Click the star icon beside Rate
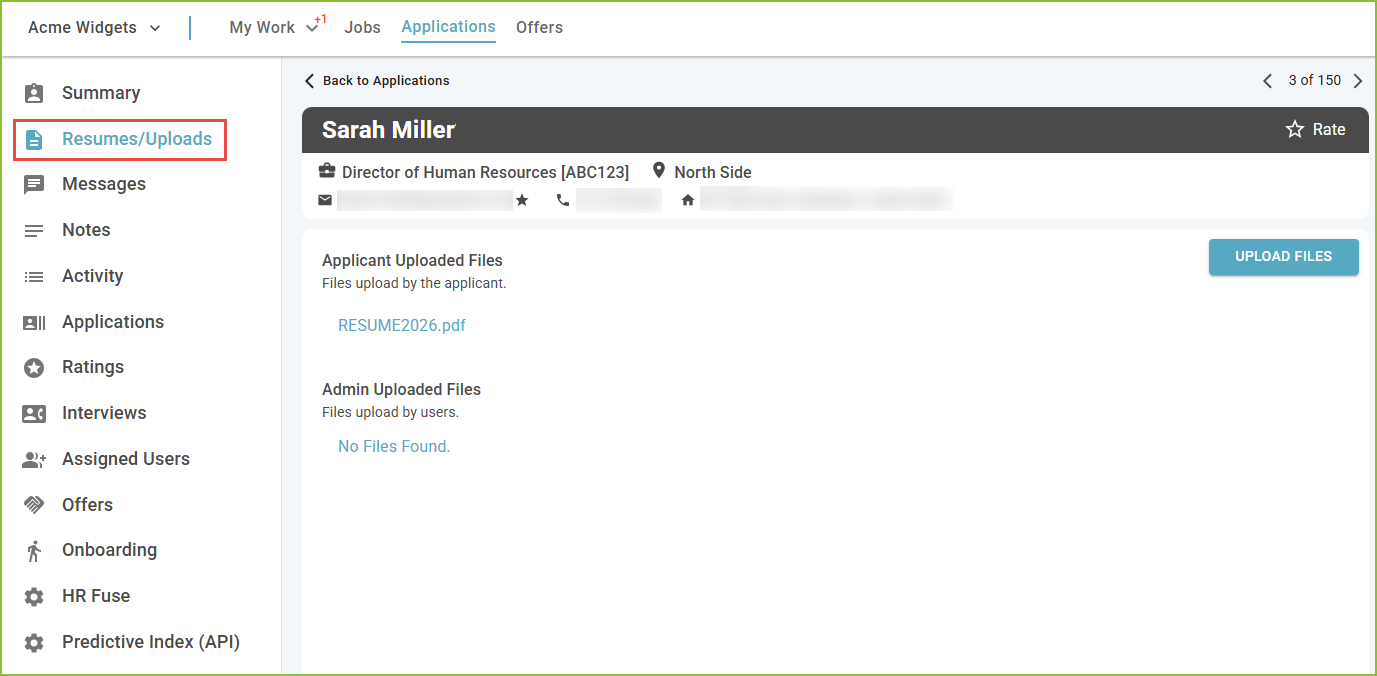The height and width of the screenshot is (676, 1377). click(x=1295, y=129)
